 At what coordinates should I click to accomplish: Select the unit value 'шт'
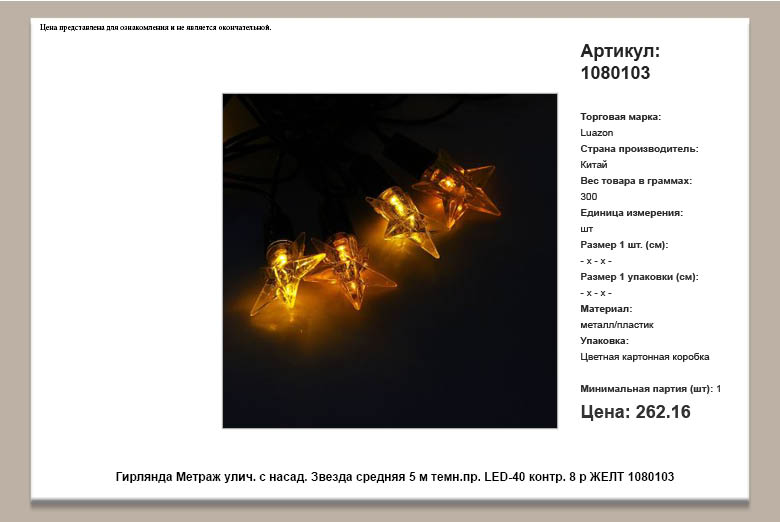(586, 229)
